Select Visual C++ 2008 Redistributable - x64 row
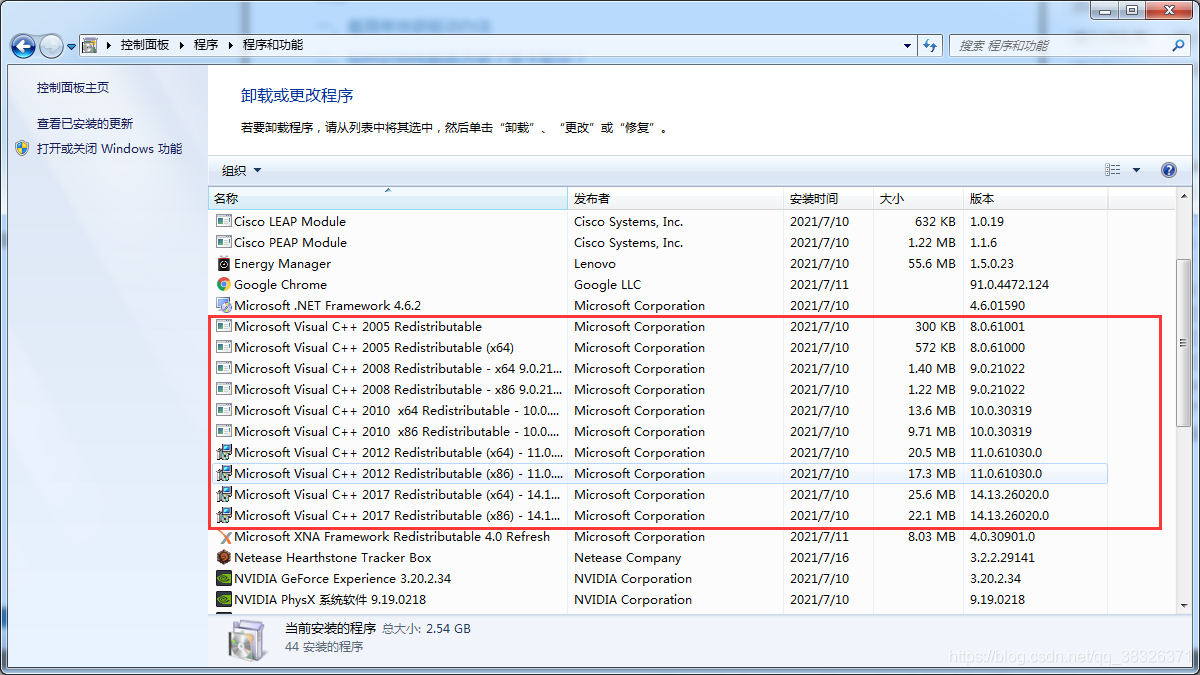The height and width of the screenshot is (675, 1200). [x=660, y=369]
